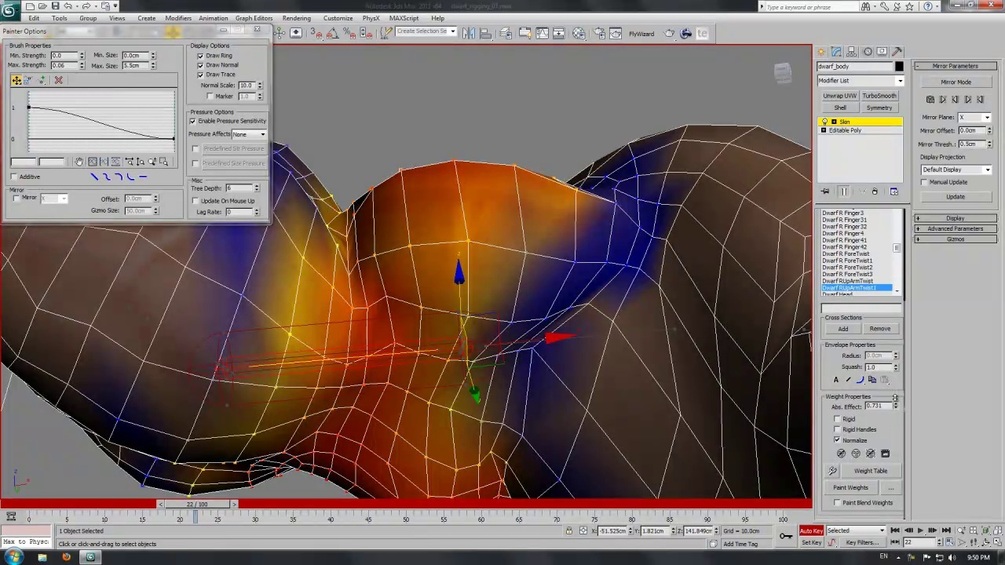Click the Play Animation button
Viewport: 1005px width, 565px height.
pos(920,530)
